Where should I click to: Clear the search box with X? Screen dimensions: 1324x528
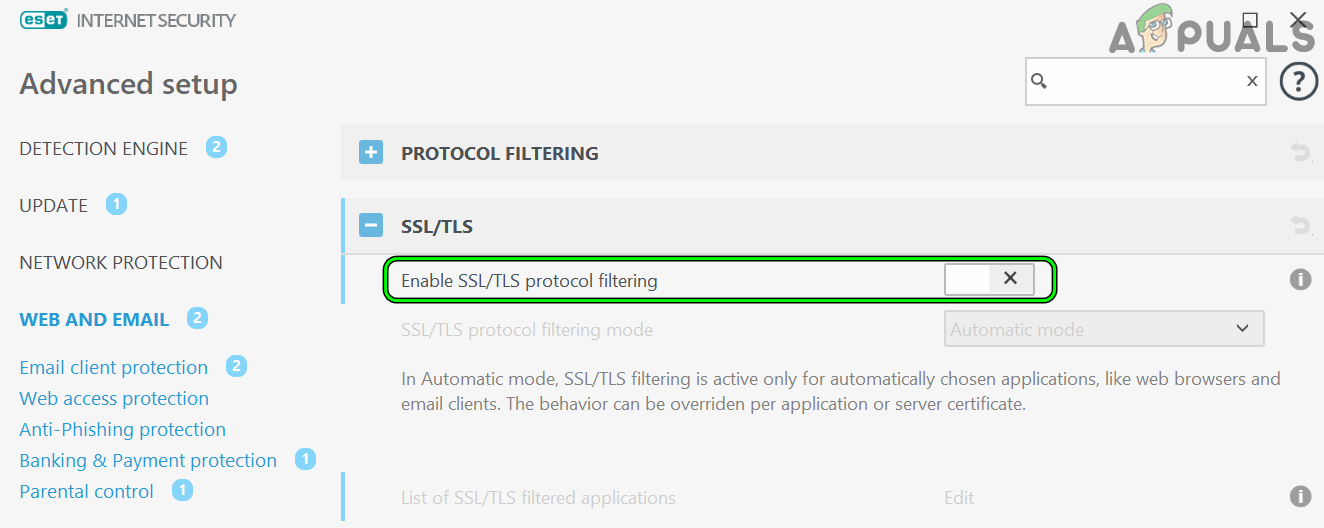pos(1251,81)
